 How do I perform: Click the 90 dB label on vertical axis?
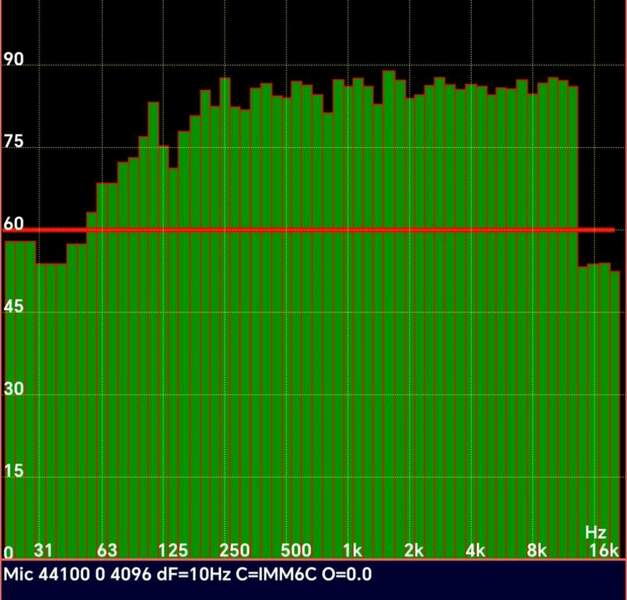14,59
